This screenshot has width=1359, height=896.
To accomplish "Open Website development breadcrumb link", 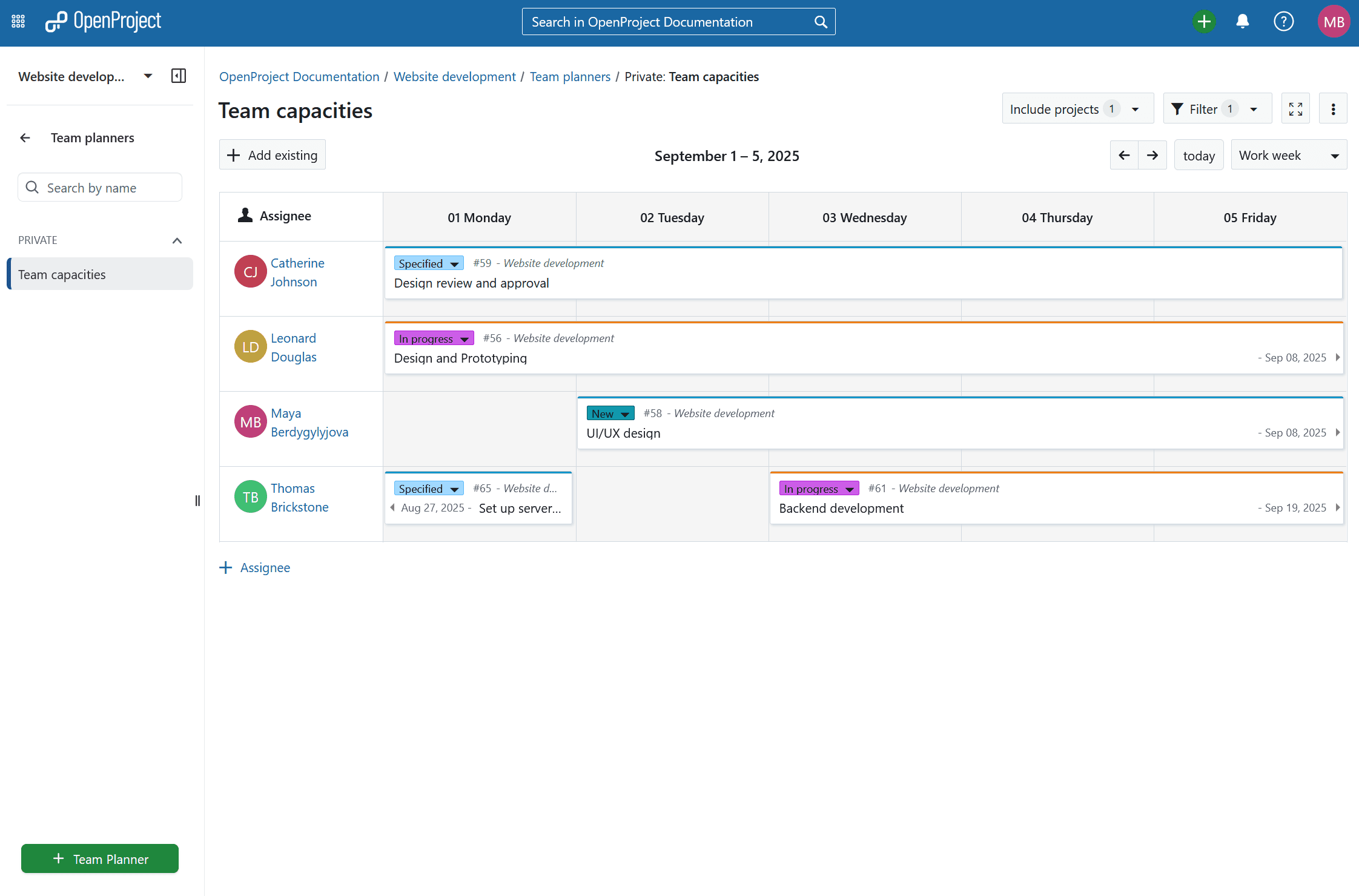I will click(454, 77).
